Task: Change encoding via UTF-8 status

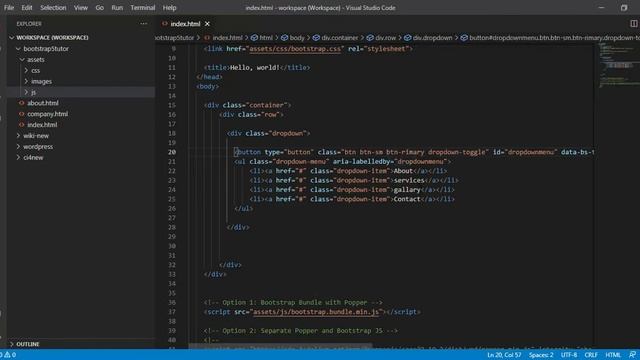Action: coord(569,355)
